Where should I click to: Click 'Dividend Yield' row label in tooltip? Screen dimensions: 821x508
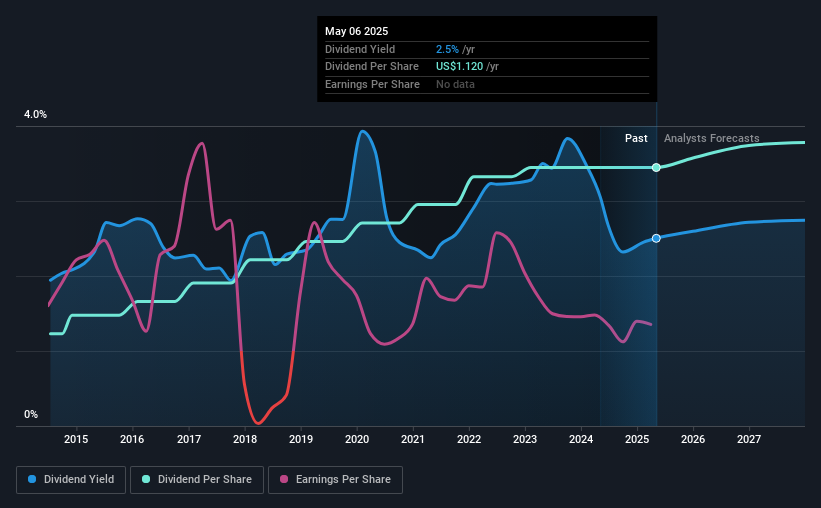point(360,49)
